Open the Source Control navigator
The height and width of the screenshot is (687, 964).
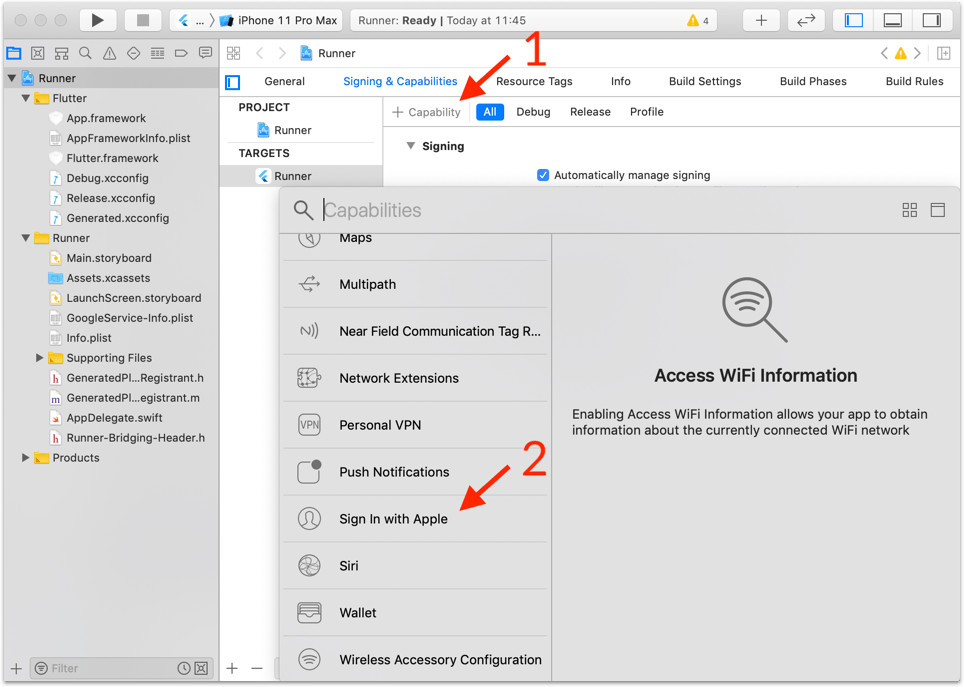[x=38, y=54]
